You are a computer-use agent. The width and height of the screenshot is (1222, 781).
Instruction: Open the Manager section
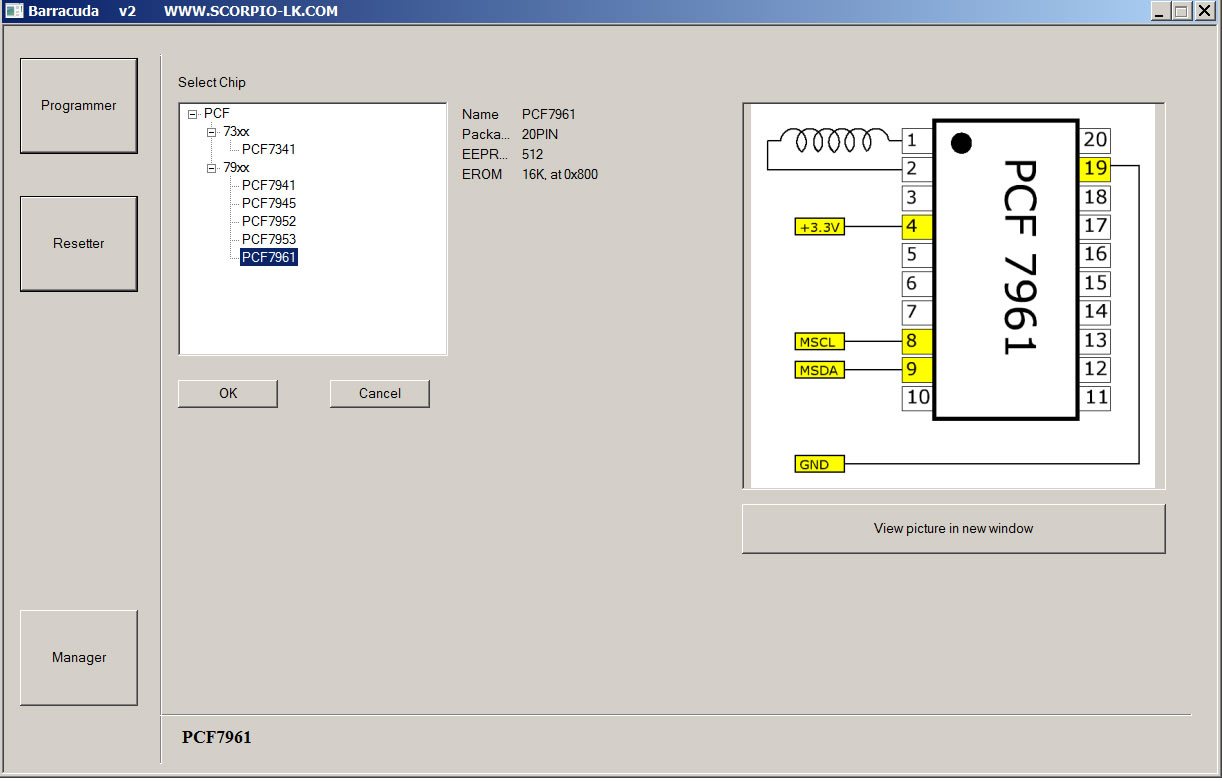(x=78, y=658)
